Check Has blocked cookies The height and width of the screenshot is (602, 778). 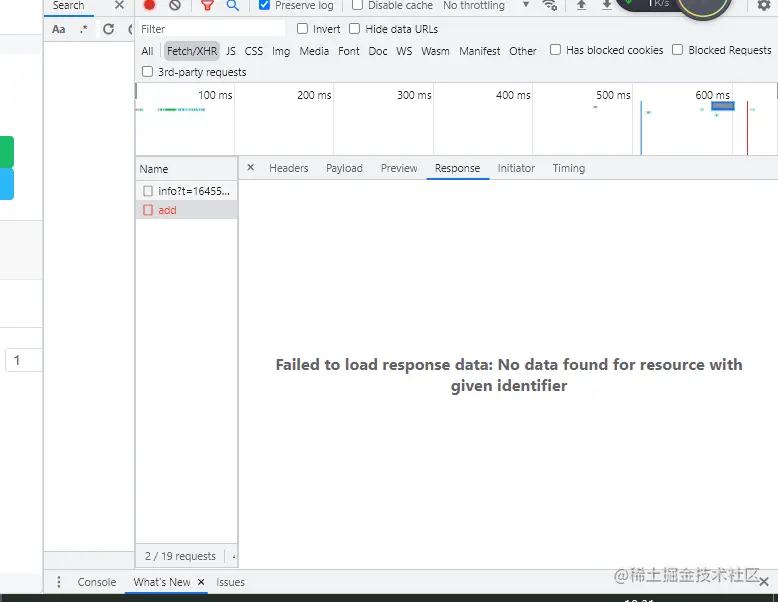[x=555, y=50]
